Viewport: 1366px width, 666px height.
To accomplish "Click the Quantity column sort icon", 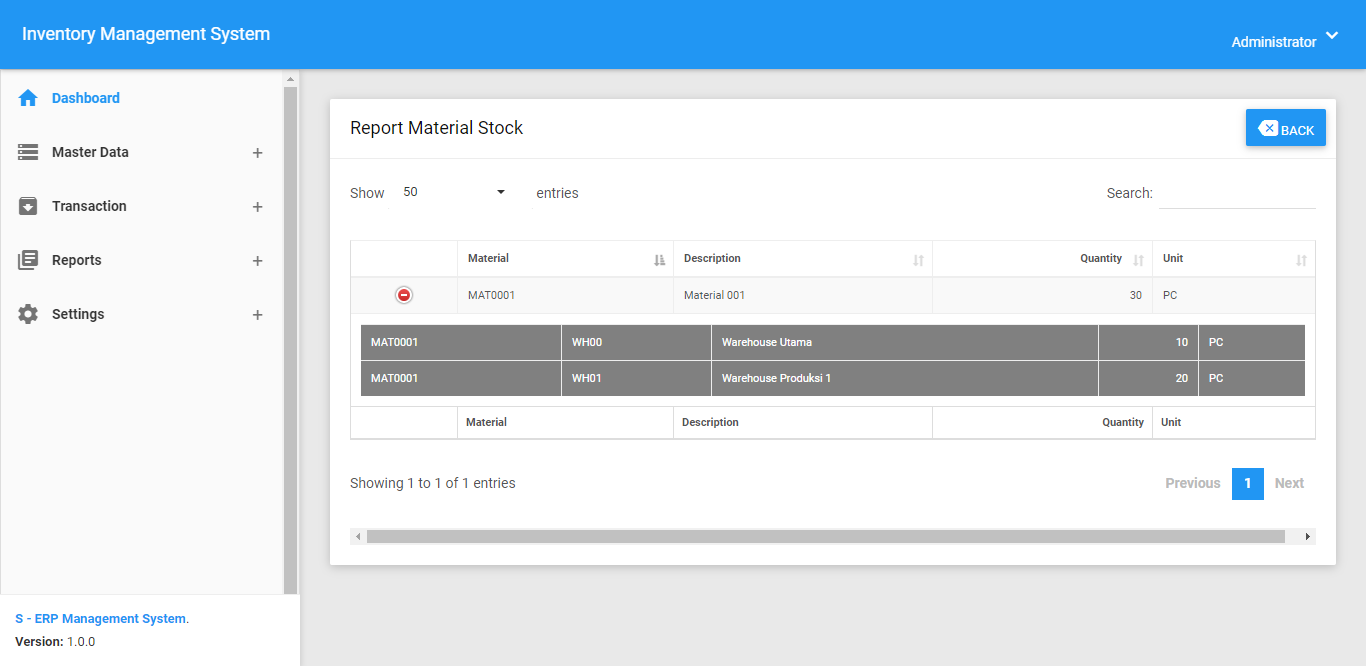I will tap(1138, 260).
